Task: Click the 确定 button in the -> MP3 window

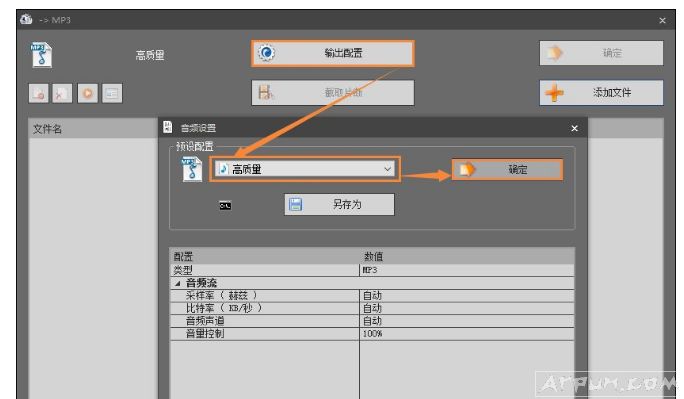Action: point(601,53)
